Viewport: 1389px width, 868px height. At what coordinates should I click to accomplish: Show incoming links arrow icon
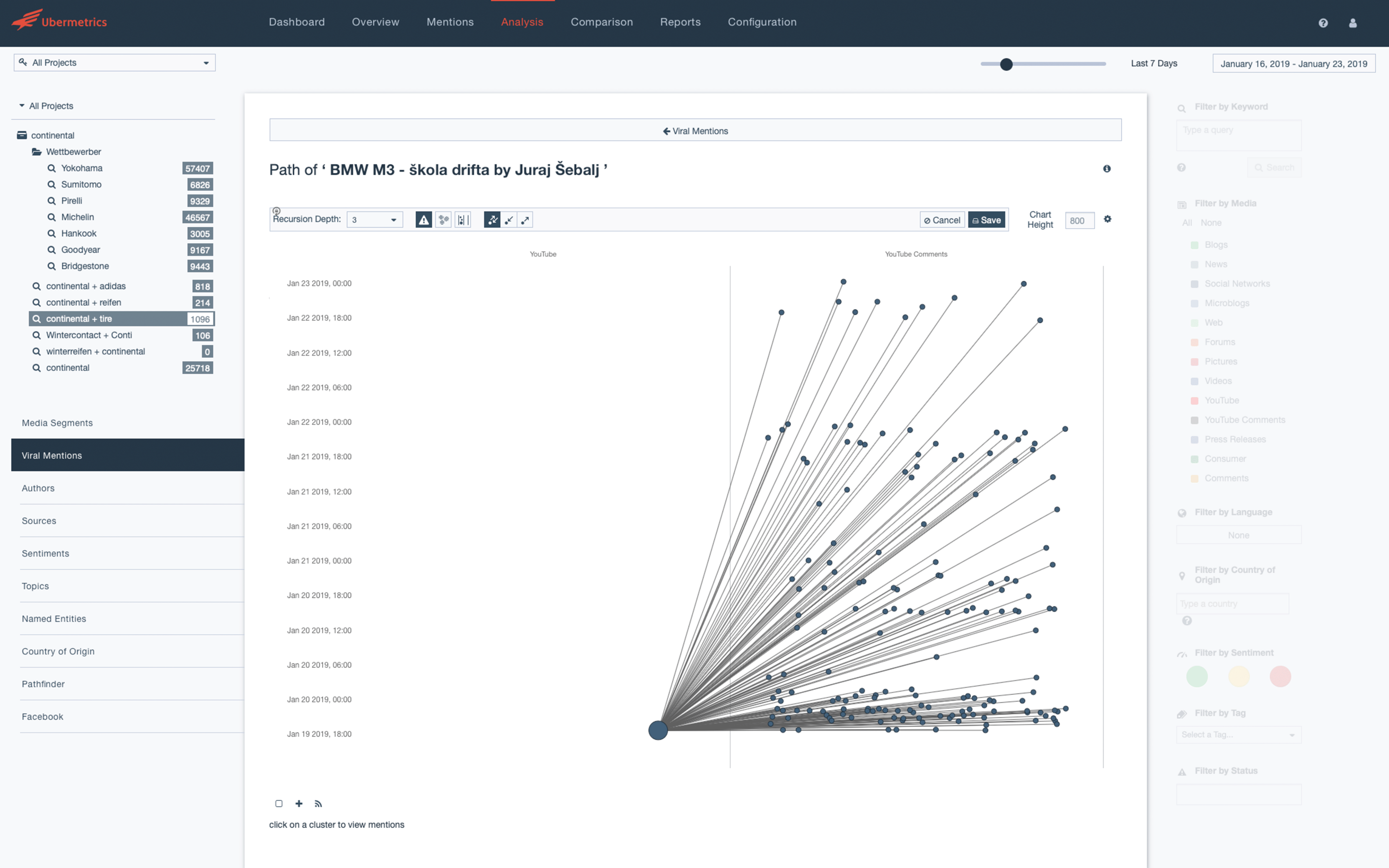click(x=509, y=220)
